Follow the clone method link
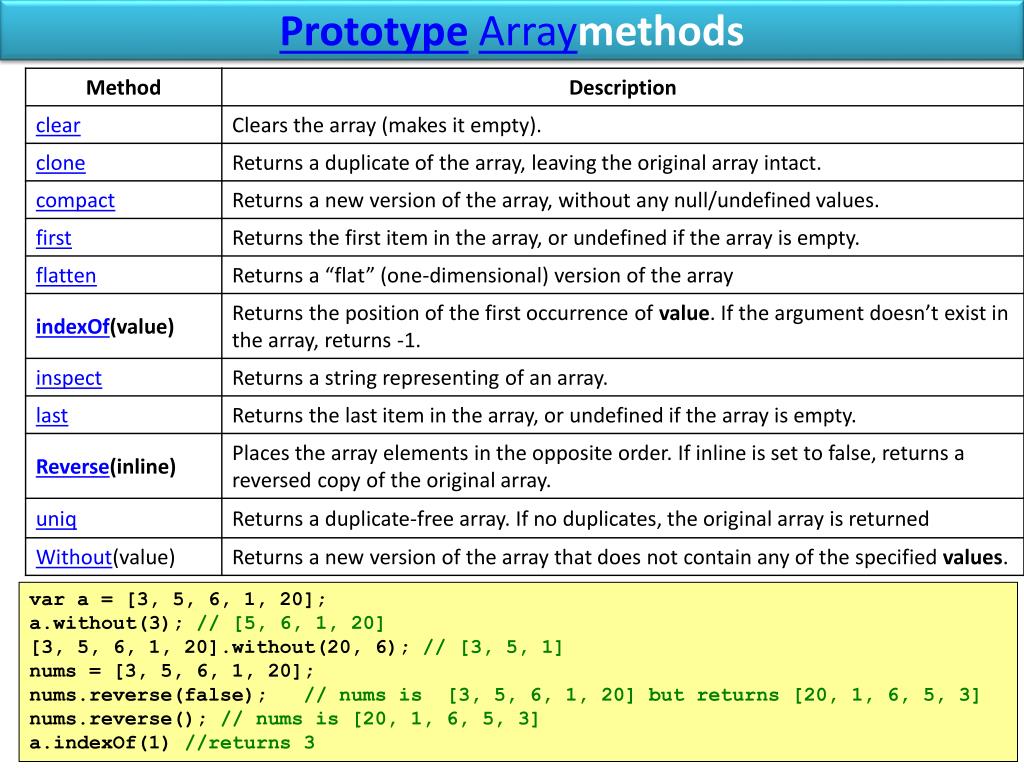This screenshot has height=768, width=1024. click(60, 163)
